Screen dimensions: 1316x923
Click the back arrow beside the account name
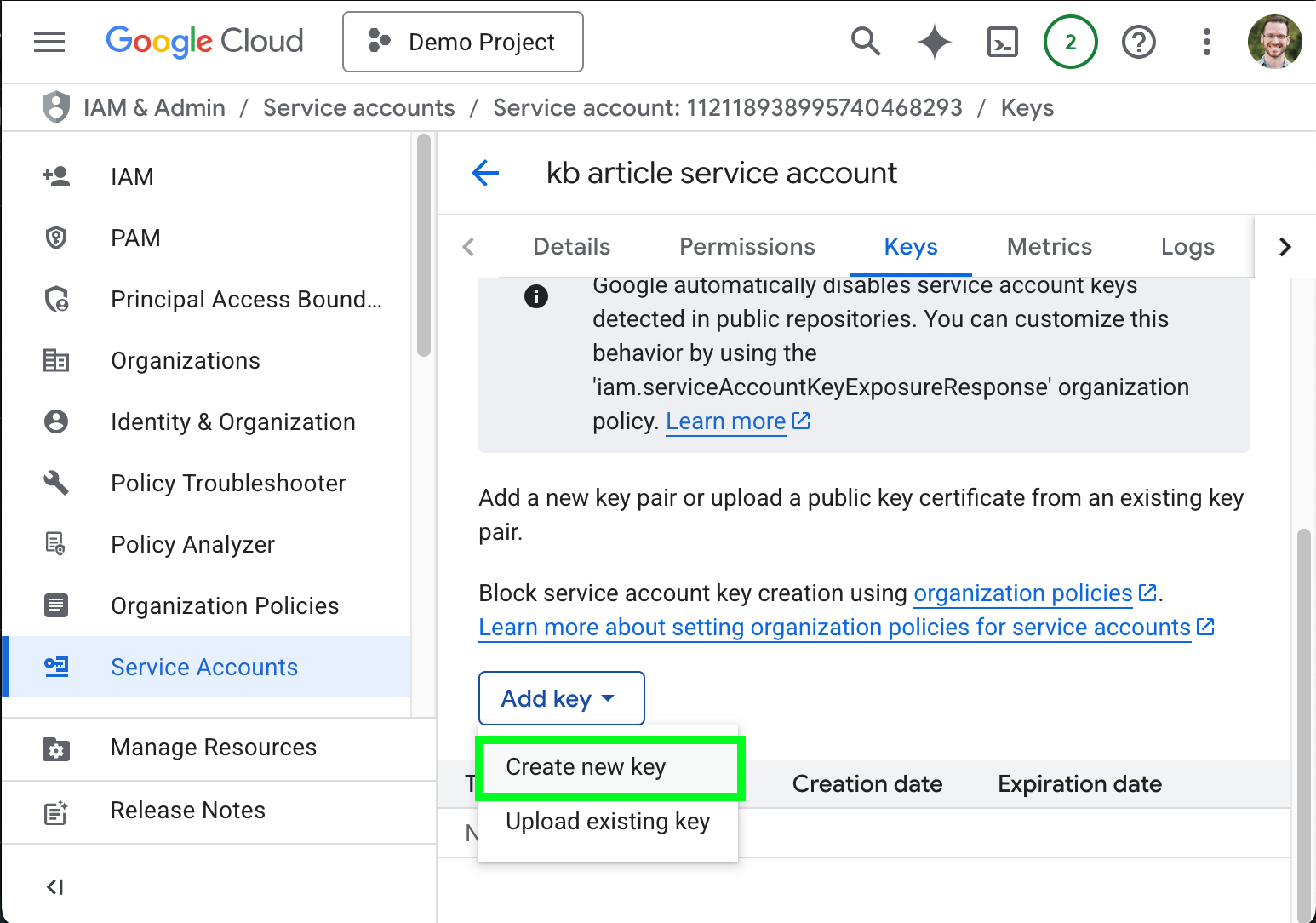point(485,173)
